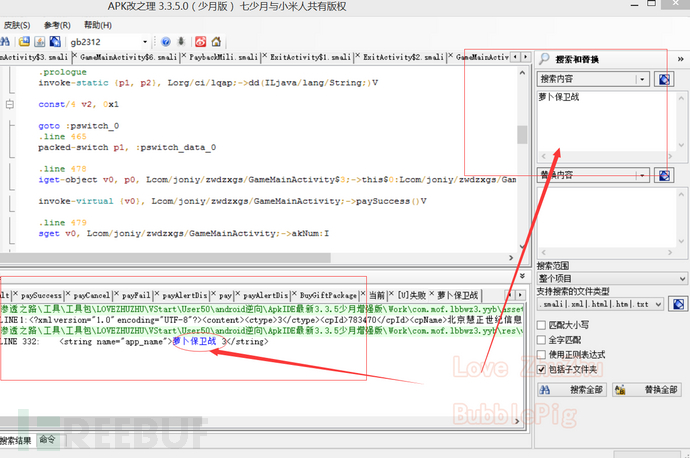Collapse the code fold marker by const/4
The width and height of the screenshot is (690, 458).
tap(9, 104)
